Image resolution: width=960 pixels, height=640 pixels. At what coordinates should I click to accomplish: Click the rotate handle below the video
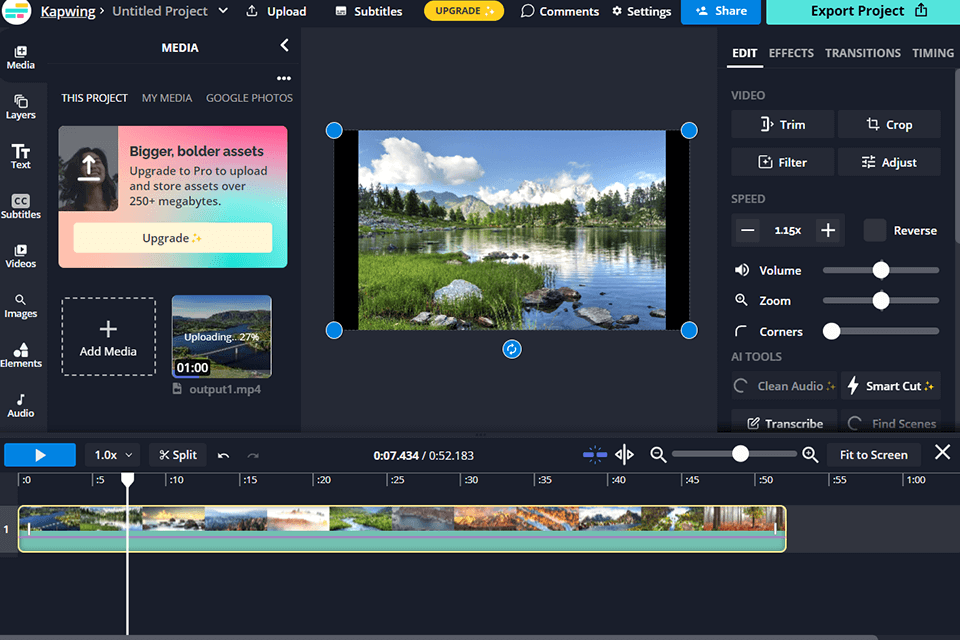coord(512,349)
